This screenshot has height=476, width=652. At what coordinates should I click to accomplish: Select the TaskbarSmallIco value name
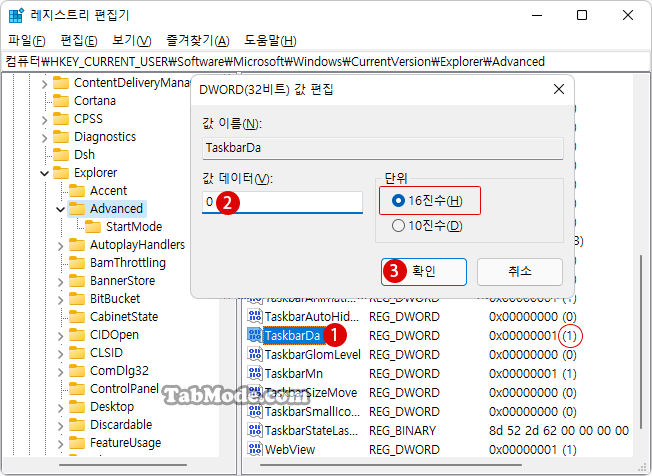312,412
